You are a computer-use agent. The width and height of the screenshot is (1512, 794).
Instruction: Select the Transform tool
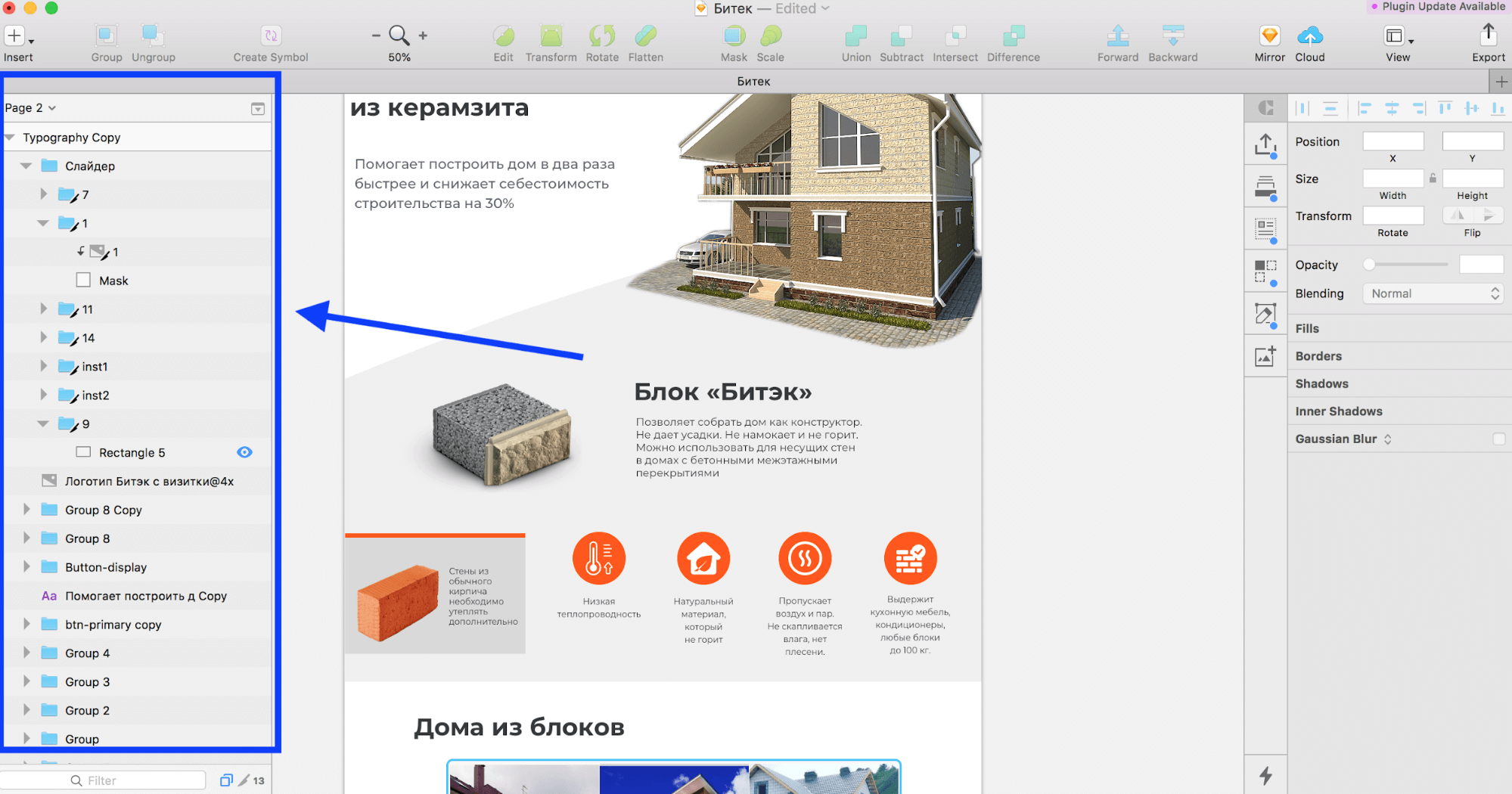point(551,36)
